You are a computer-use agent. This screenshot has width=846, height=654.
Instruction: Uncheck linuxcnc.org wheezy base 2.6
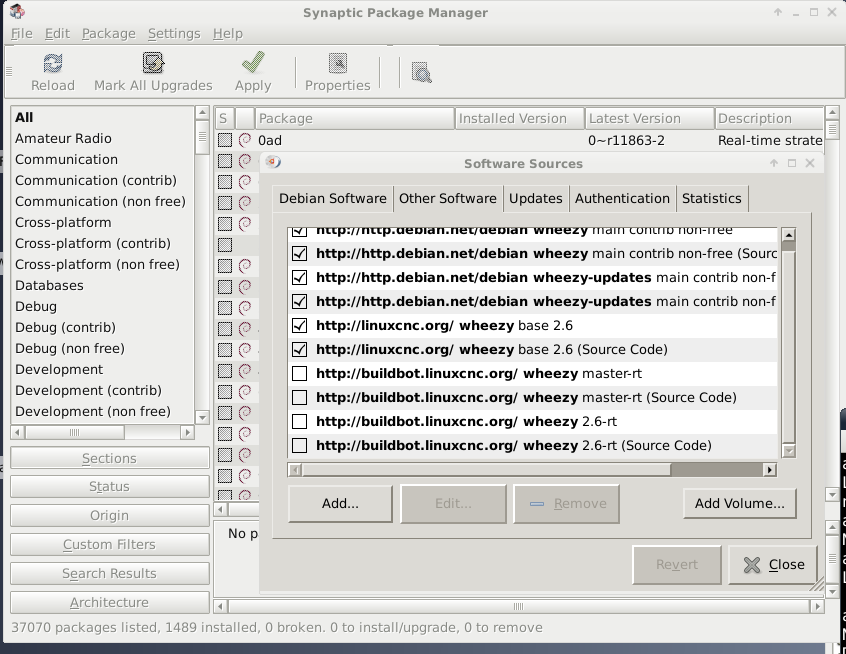click(x=299, y=325)
